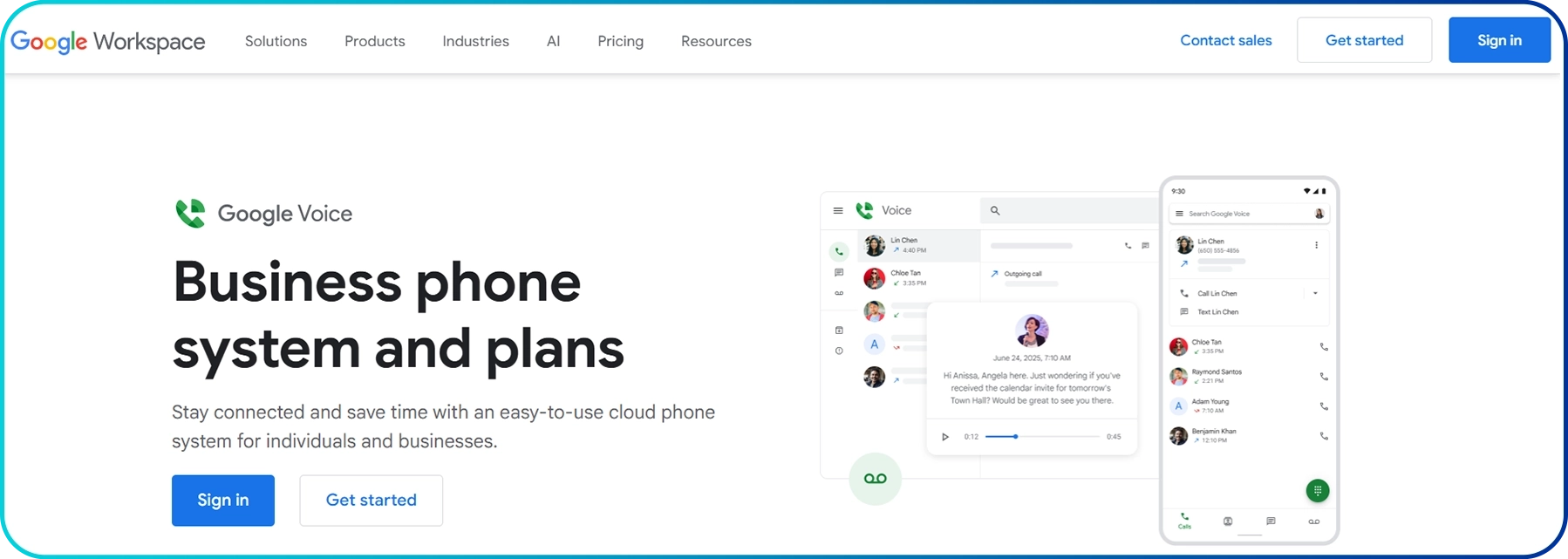Image resolution: width=1568 pixels, height=559 pixels.
Task: Click the blue Sign in header button
Action: (x=1499, y=40)
